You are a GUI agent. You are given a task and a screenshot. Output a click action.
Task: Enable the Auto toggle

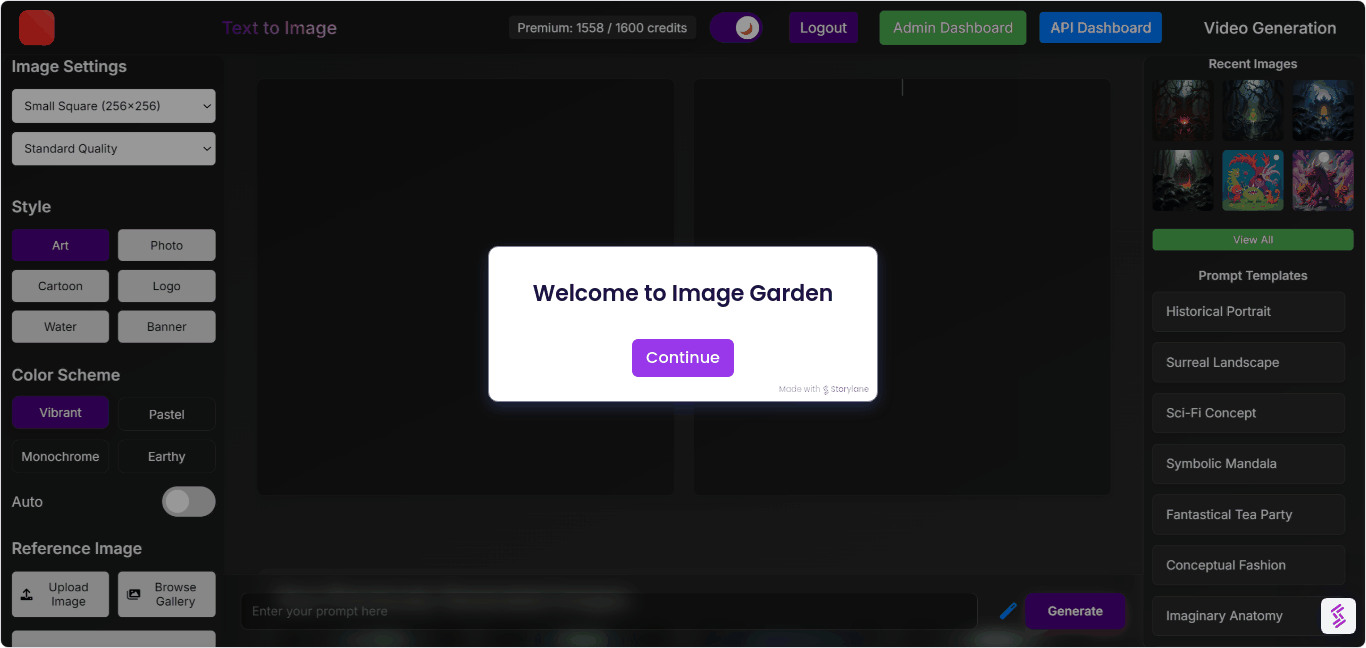point(188,501)
